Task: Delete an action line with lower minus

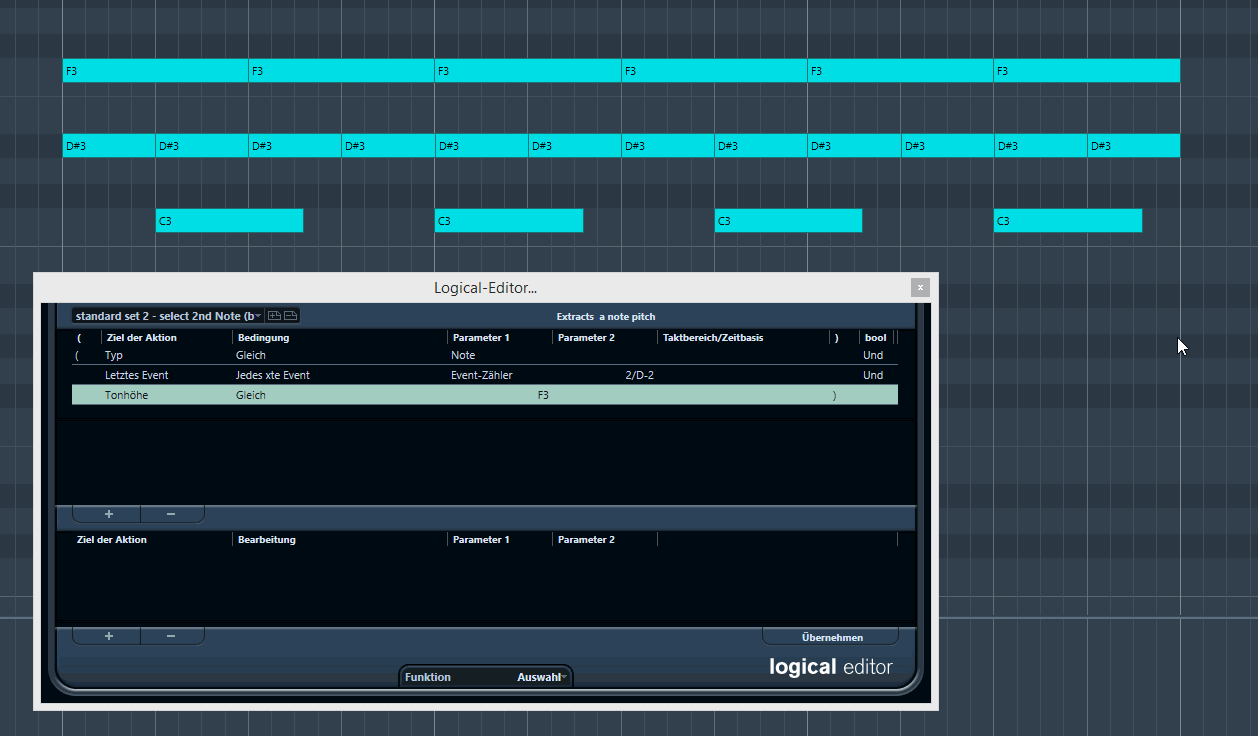Action: (171, 636)
